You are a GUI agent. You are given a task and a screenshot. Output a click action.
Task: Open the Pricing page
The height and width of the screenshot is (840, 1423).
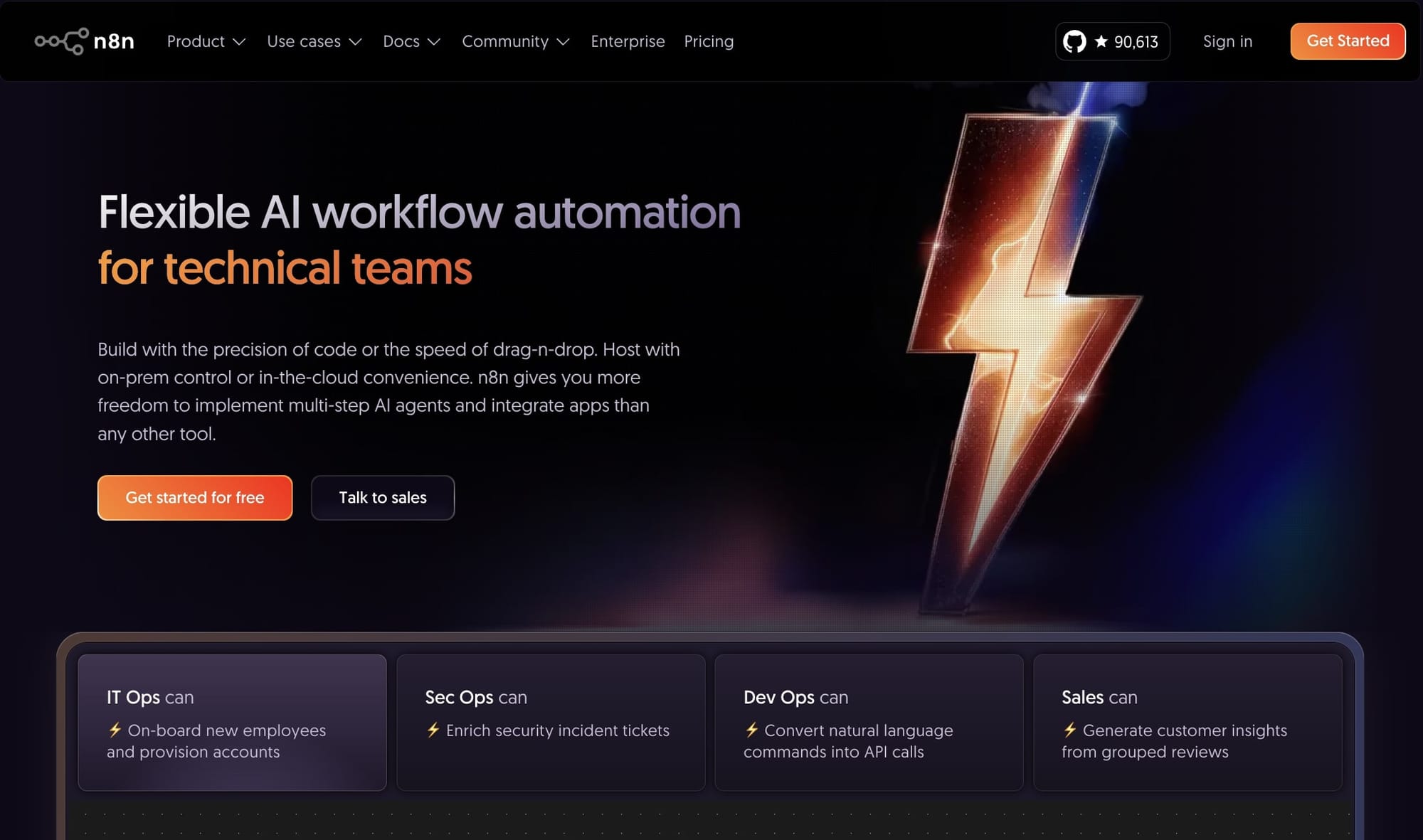[709, 41]
